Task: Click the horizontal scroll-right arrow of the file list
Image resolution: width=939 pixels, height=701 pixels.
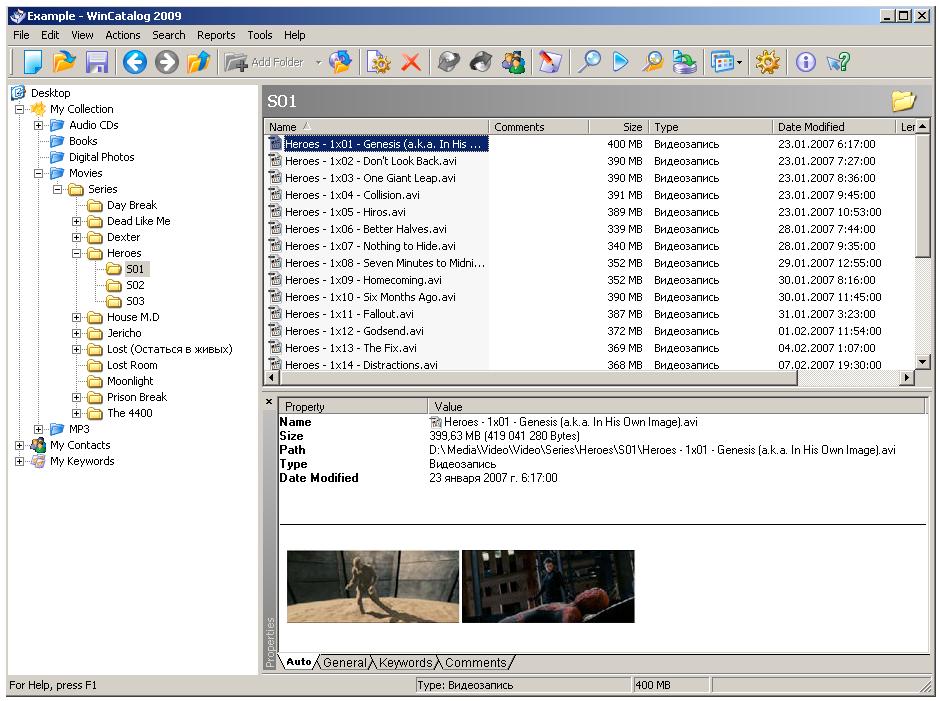Action: tap(907, 378)
